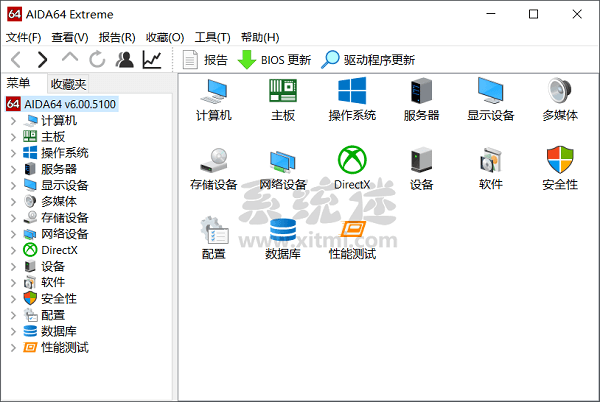The height and width of the screenshot is (402, 600).
Task: Expand the 操作系统 tree node
Action: pos(13,153)
